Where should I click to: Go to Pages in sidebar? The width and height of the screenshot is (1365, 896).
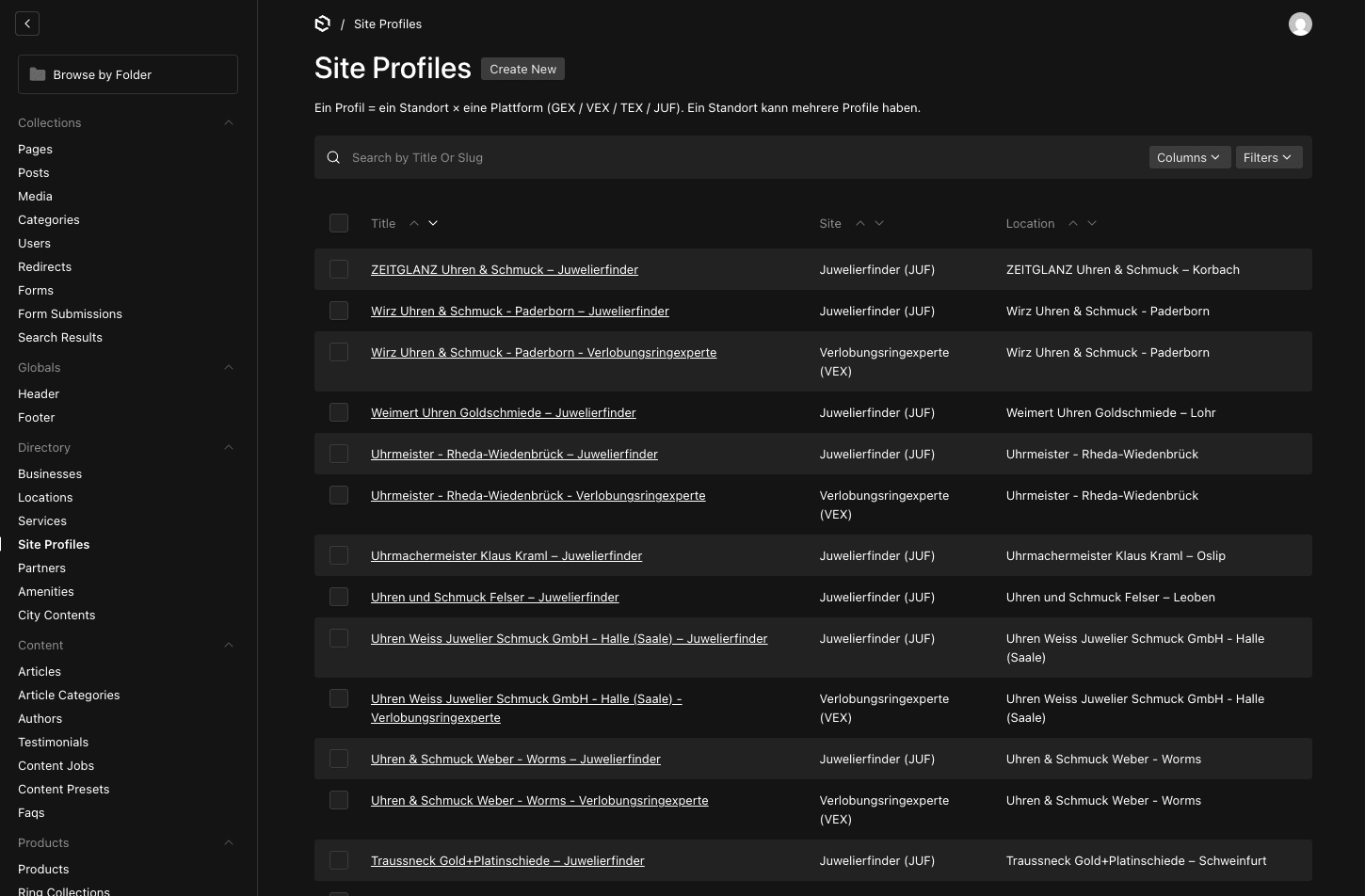(35, 149)
